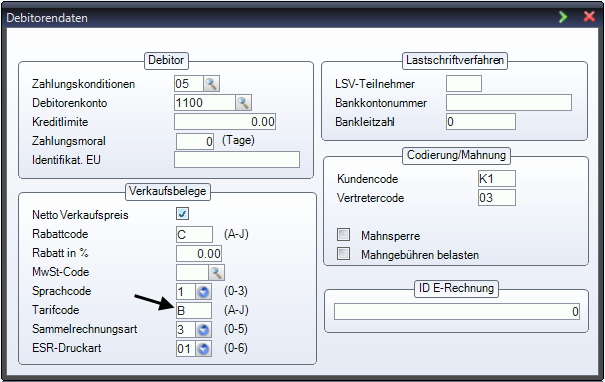The height and width of the screenshot is (382, 605).
Task: Open lookup next to Debitorenkonto field
Action: point(243,103)
